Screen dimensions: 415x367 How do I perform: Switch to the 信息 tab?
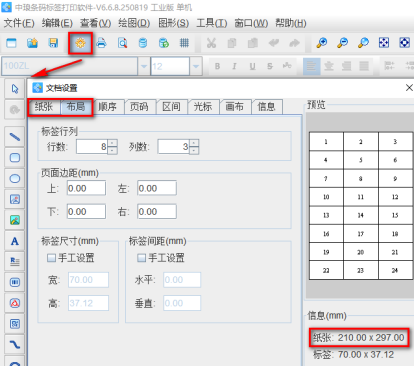pos(266,107)
